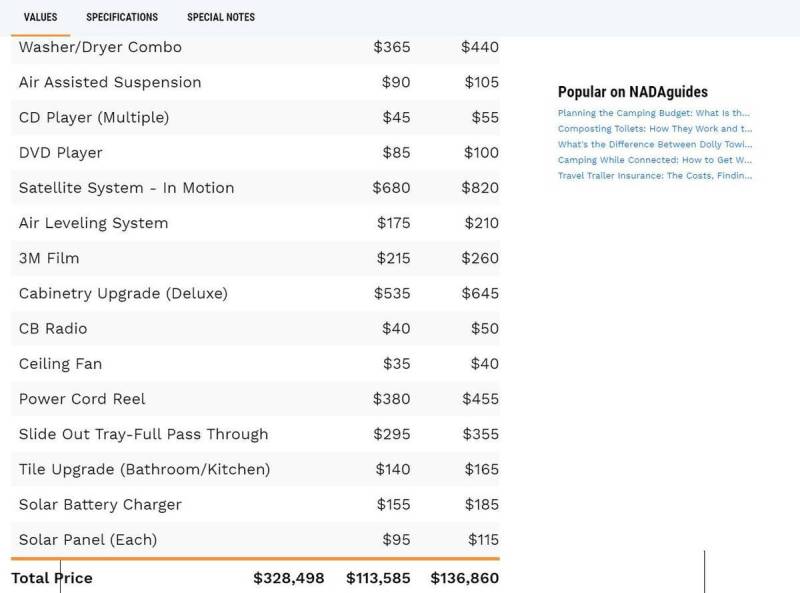Click the Power Cord Reel row label
Image resolution: width=800 pixels, height=593 pixels.
pos(82,399)
